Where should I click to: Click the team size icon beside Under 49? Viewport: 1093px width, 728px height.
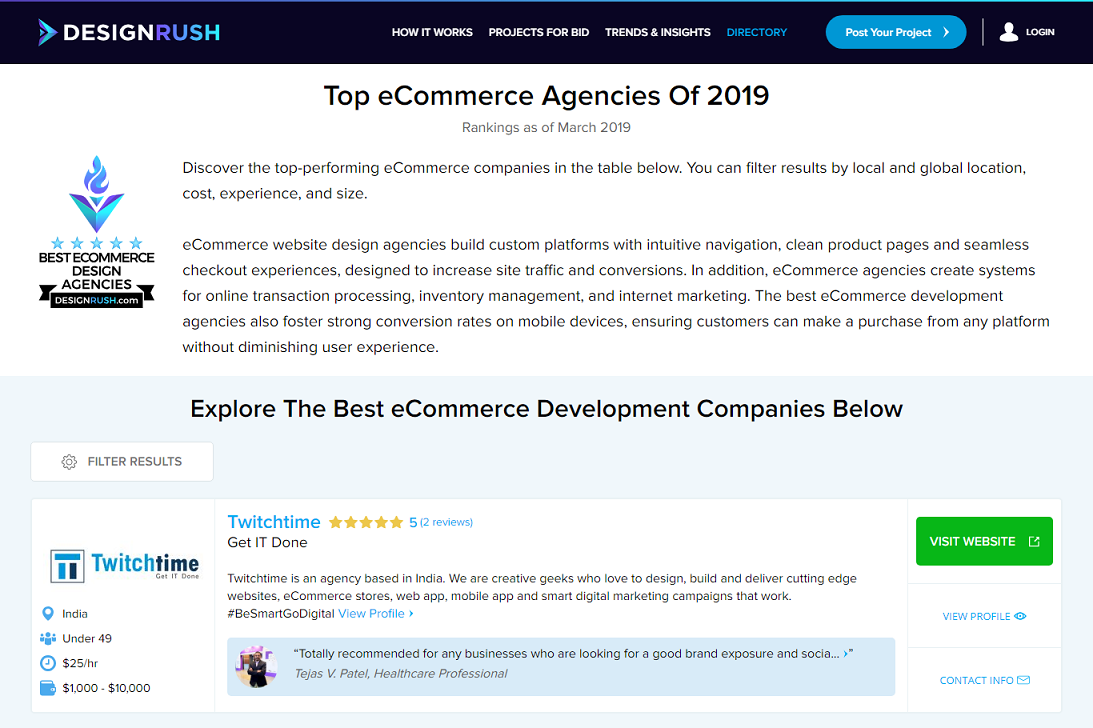(48, 638)
